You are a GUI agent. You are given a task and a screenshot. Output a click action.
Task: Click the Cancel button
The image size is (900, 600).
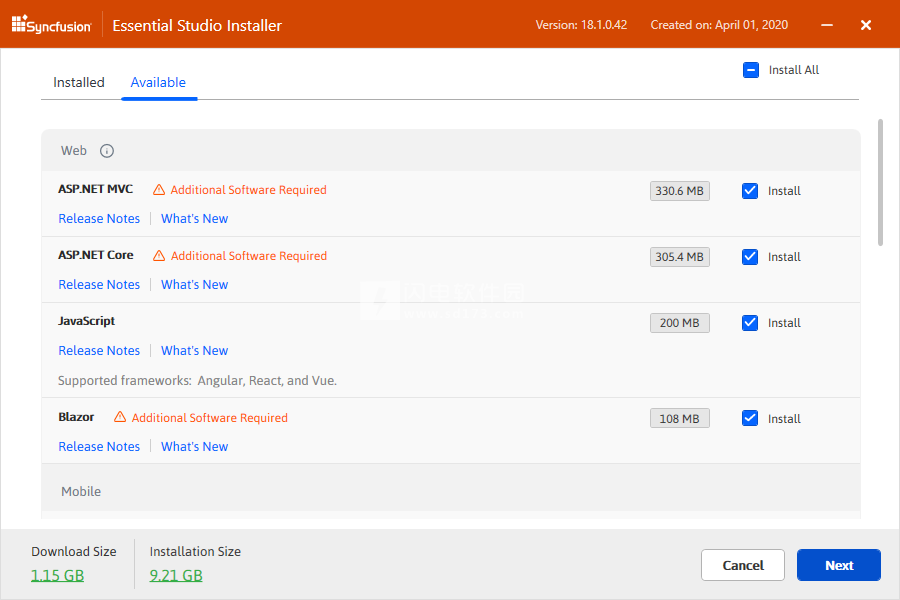[x=743, y=565]
